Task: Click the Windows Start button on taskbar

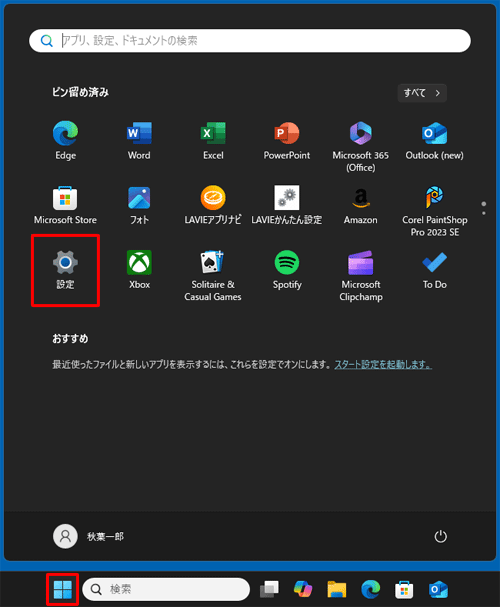Action: [63, 590]
